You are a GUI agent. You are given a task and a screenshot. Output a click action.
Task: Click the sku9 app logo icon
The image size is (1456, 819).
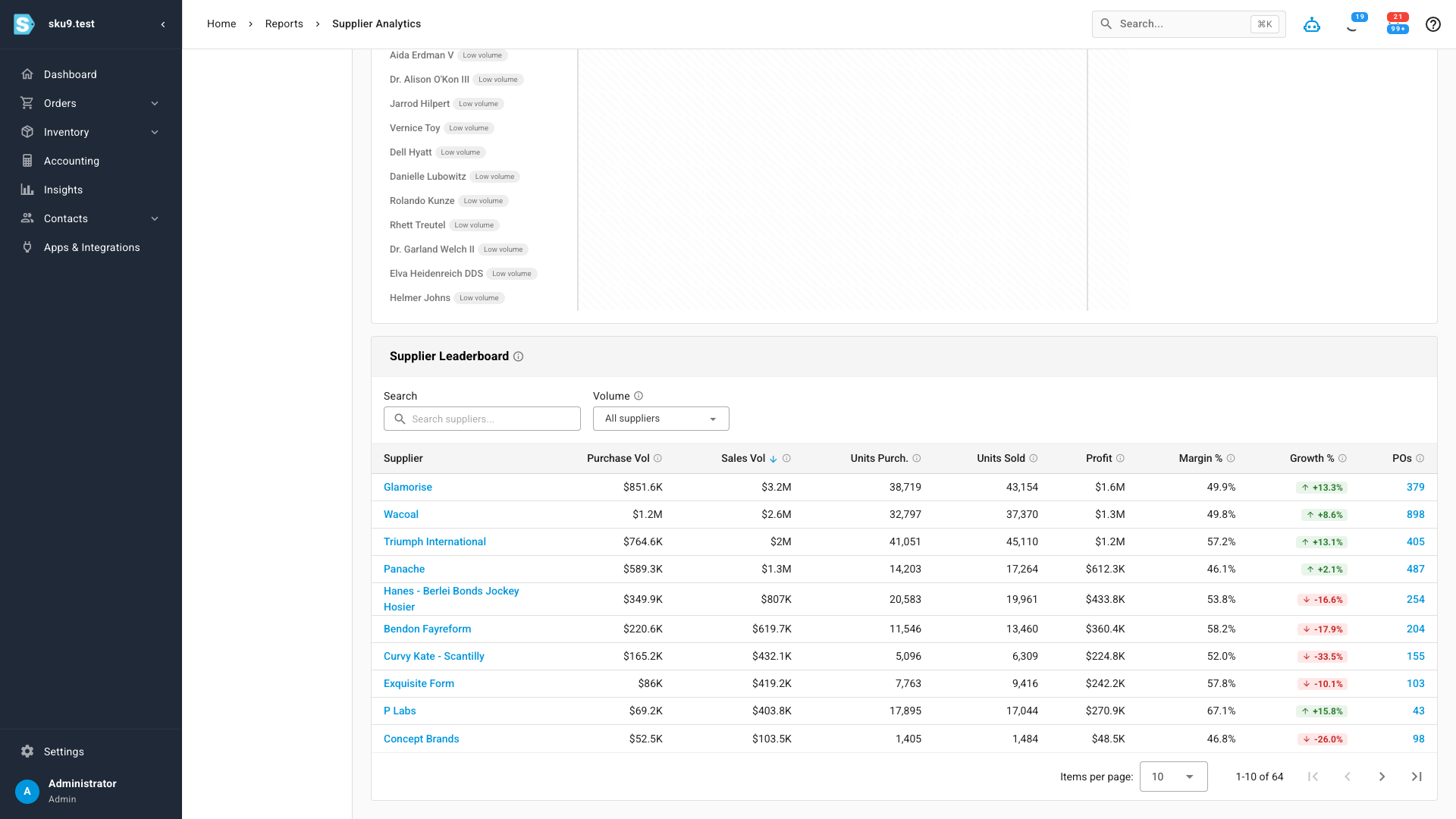click(24, 24)
